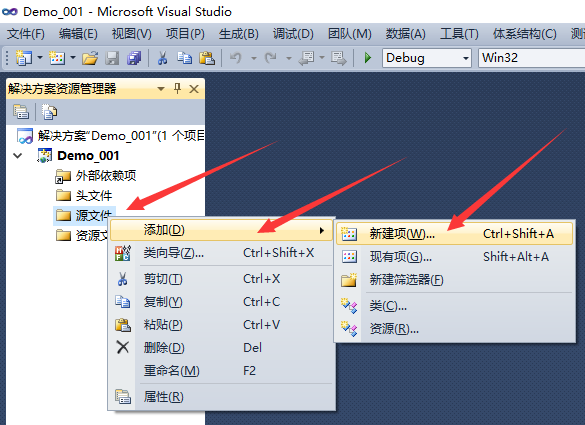Screen dimensions: 585x425
Task: Collapse the Demo_001 project node
Action: (18, 155)
